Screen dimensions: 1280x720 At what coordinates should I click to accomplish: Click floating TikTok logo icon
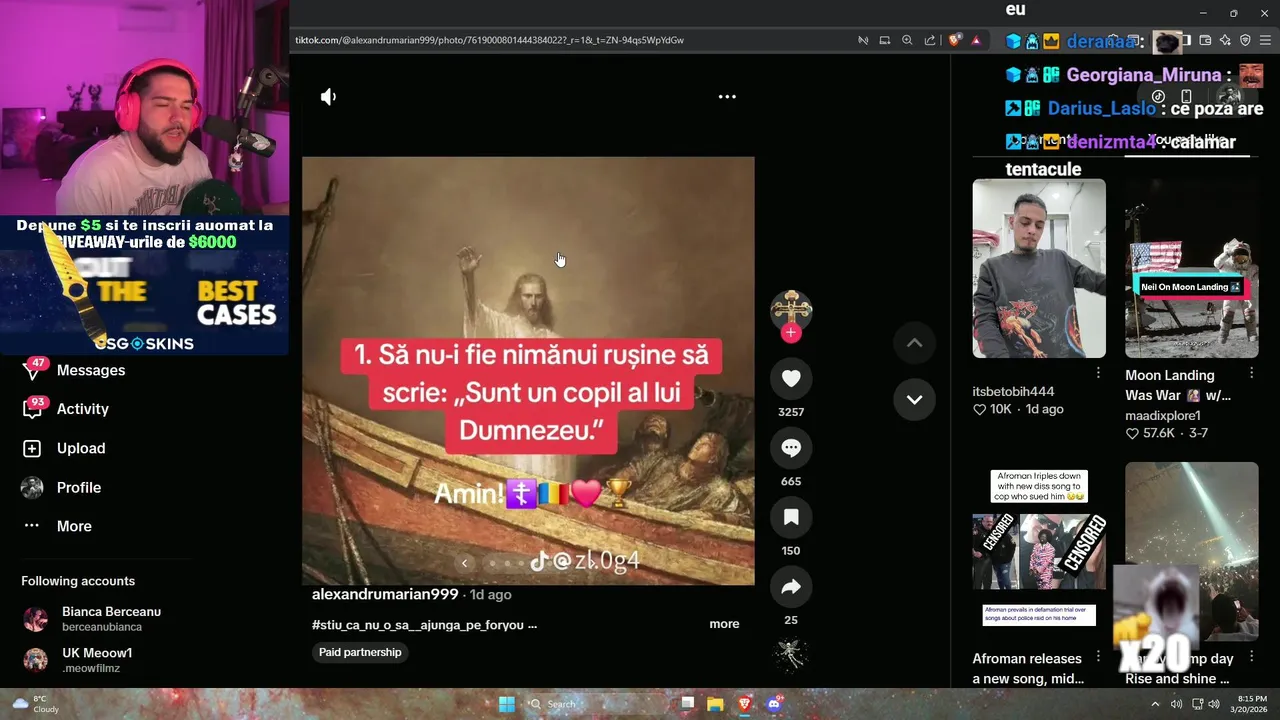[x=1158, y=97]
